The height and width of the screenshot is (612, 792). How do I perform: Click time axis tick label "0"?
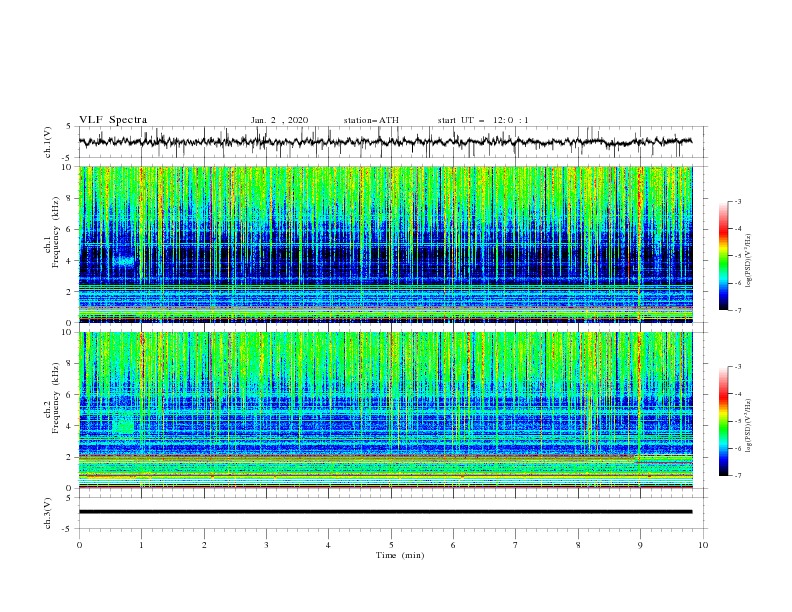(x=79, y=545)
